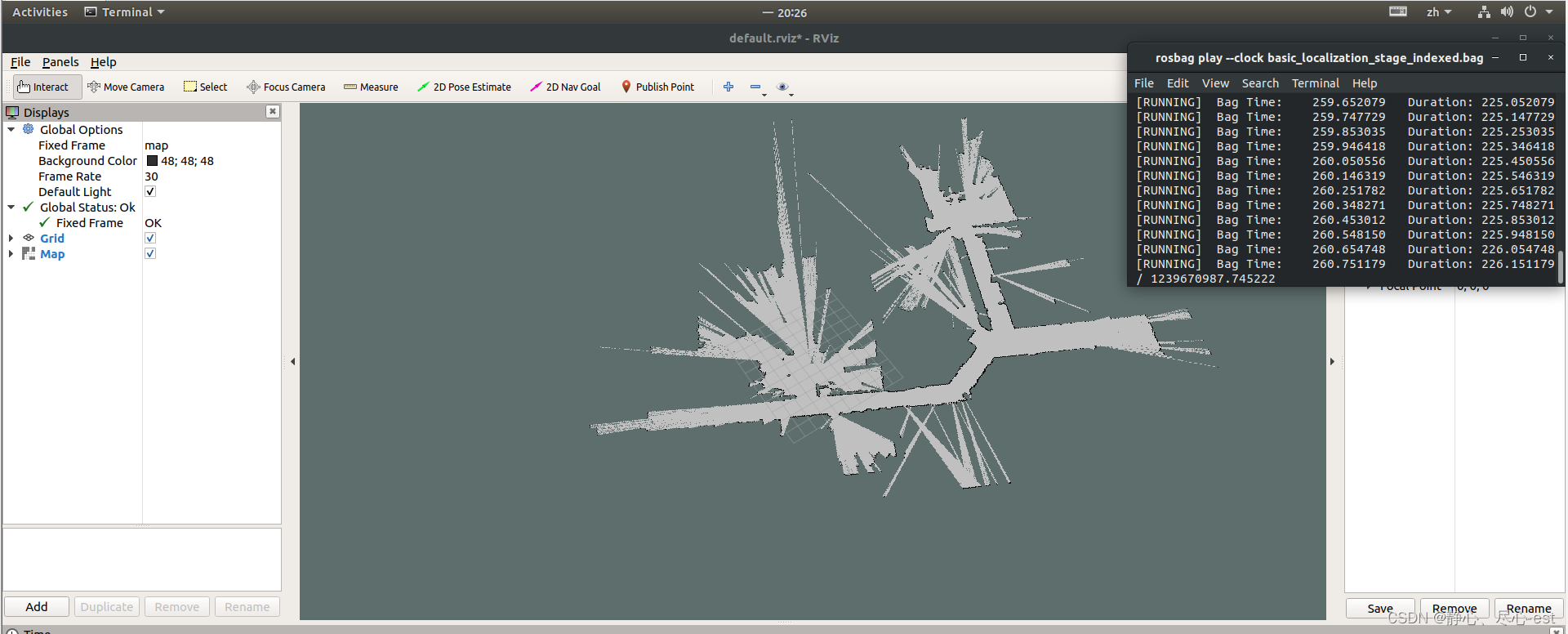Open the keyboard indicator in top bar
This screenshot has height=634, width=1568.
(1398, 11)
